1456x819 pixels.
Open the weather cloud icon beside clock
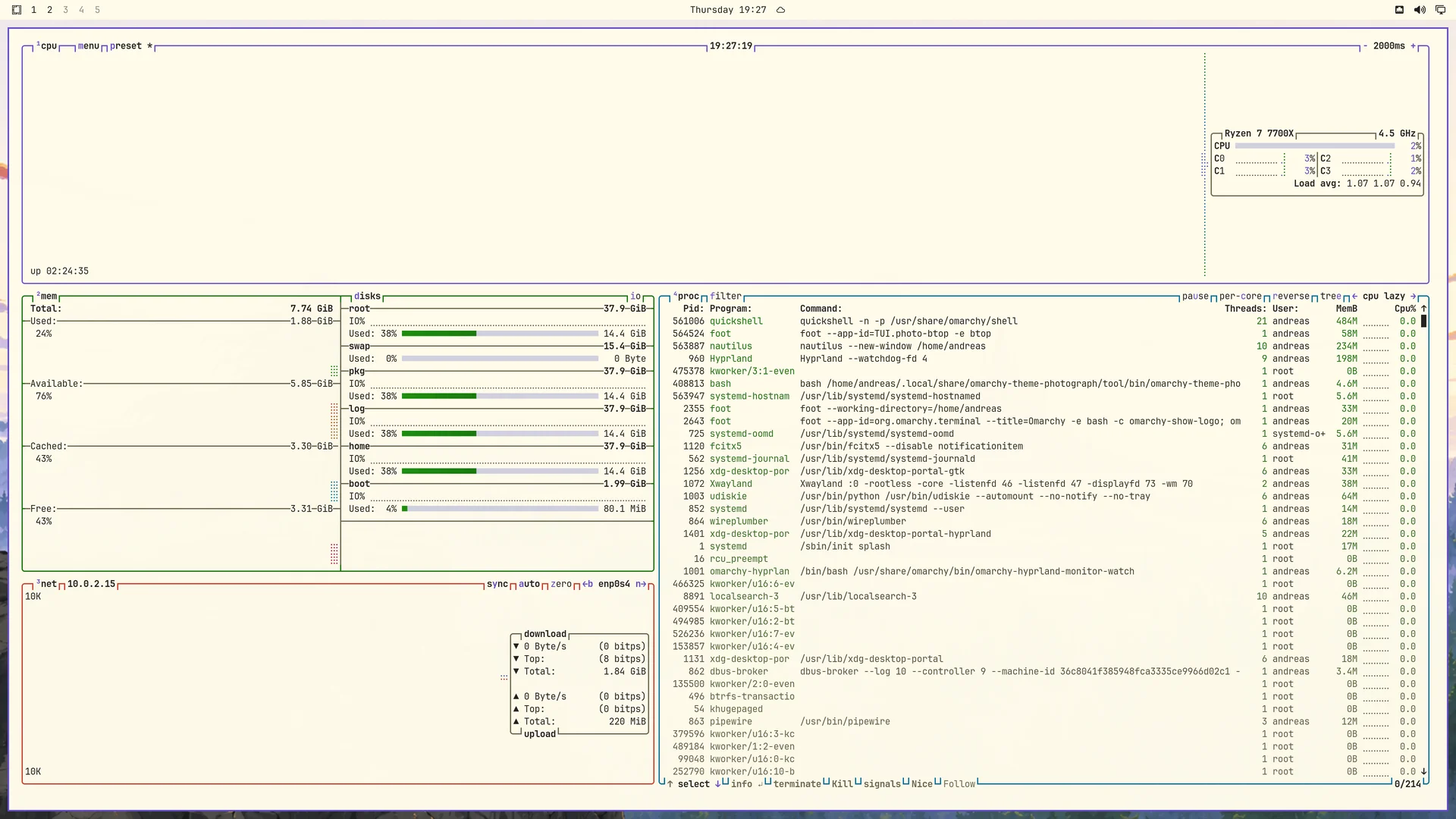point(780,10)
